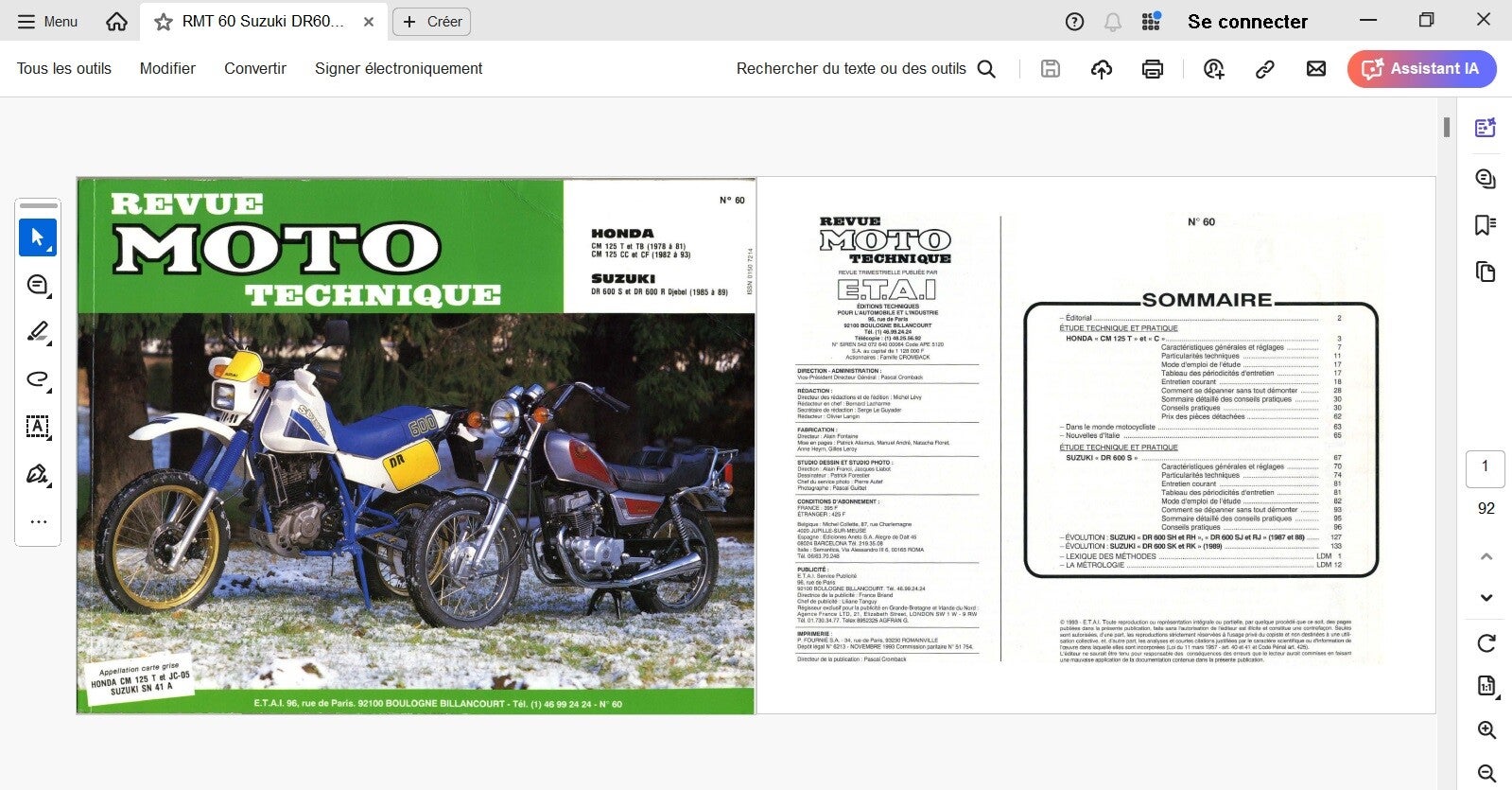Select the freehand Draw loop tool
This screenshot has height=790, width=1512.
click(38, 379)
